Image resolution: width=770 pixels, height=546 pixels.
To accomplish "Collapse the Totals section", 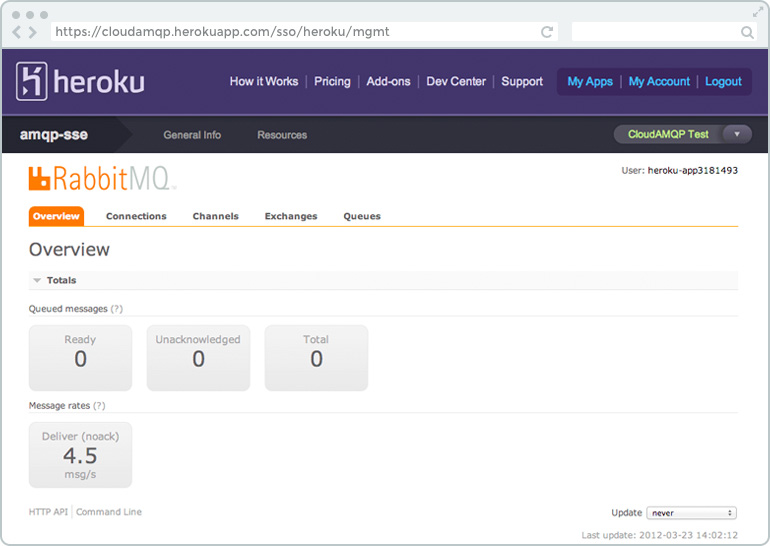I will pos(38,281).
